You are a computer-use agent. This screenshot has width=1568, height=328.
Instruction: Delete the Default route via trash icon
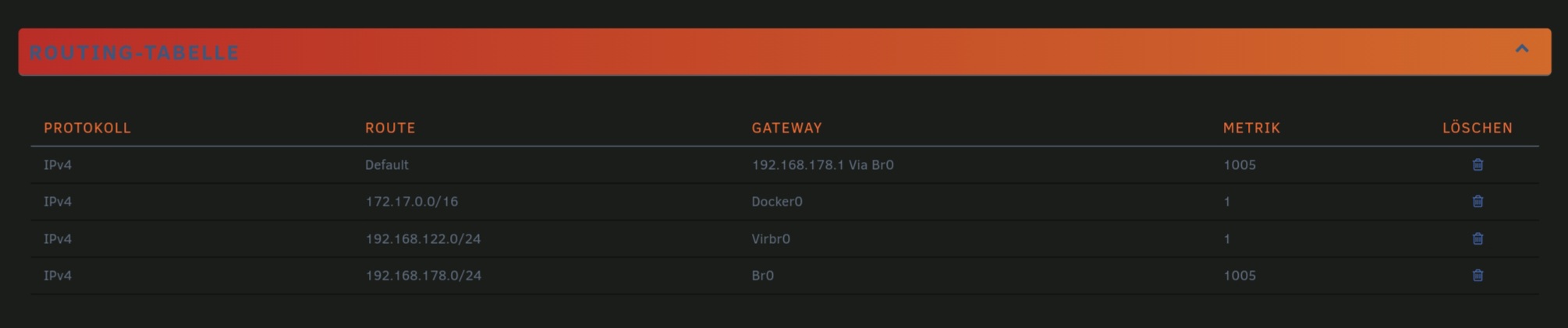pos(1478,164)
